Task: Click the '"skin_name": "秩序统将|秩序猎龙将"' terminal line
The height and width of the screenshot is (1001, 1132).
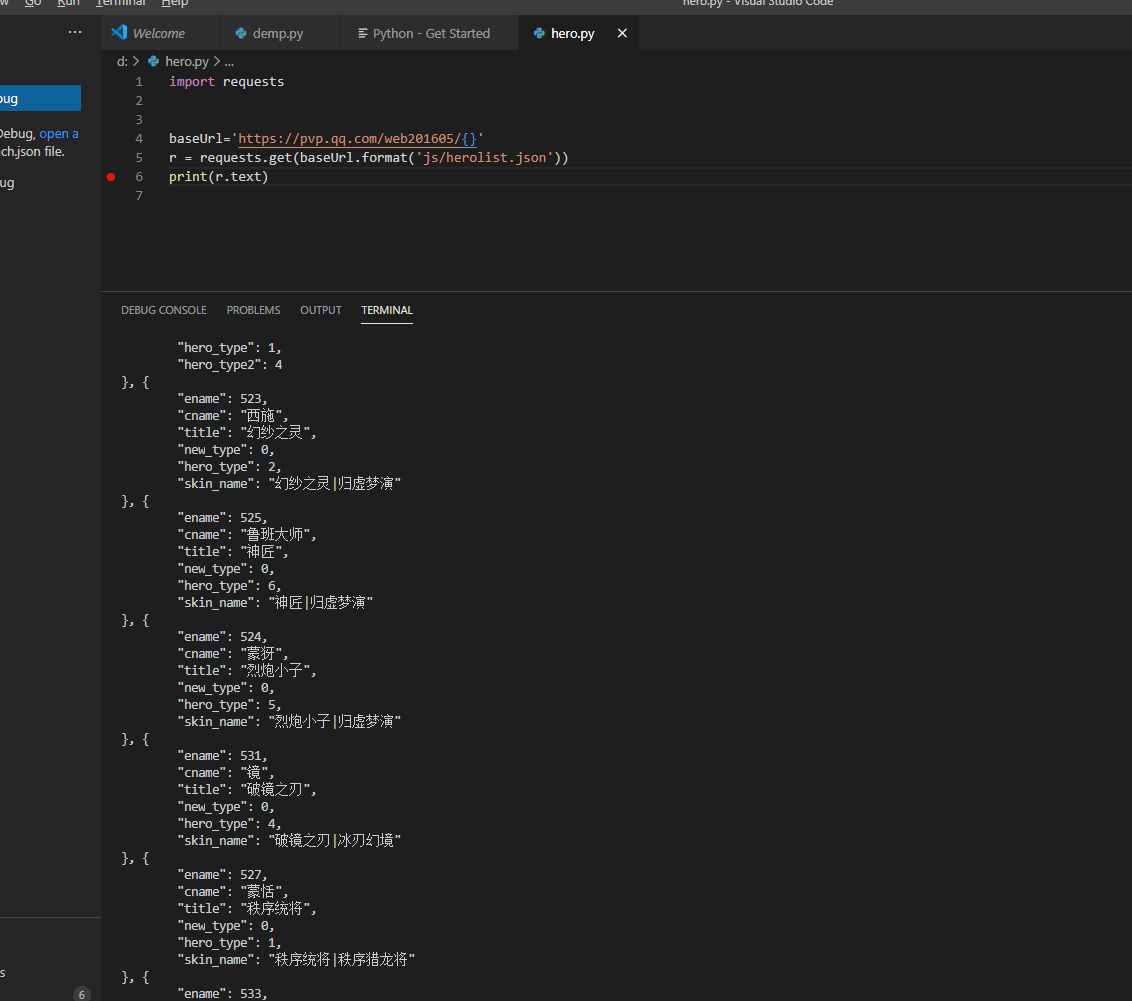Action: tap(296, 960)
